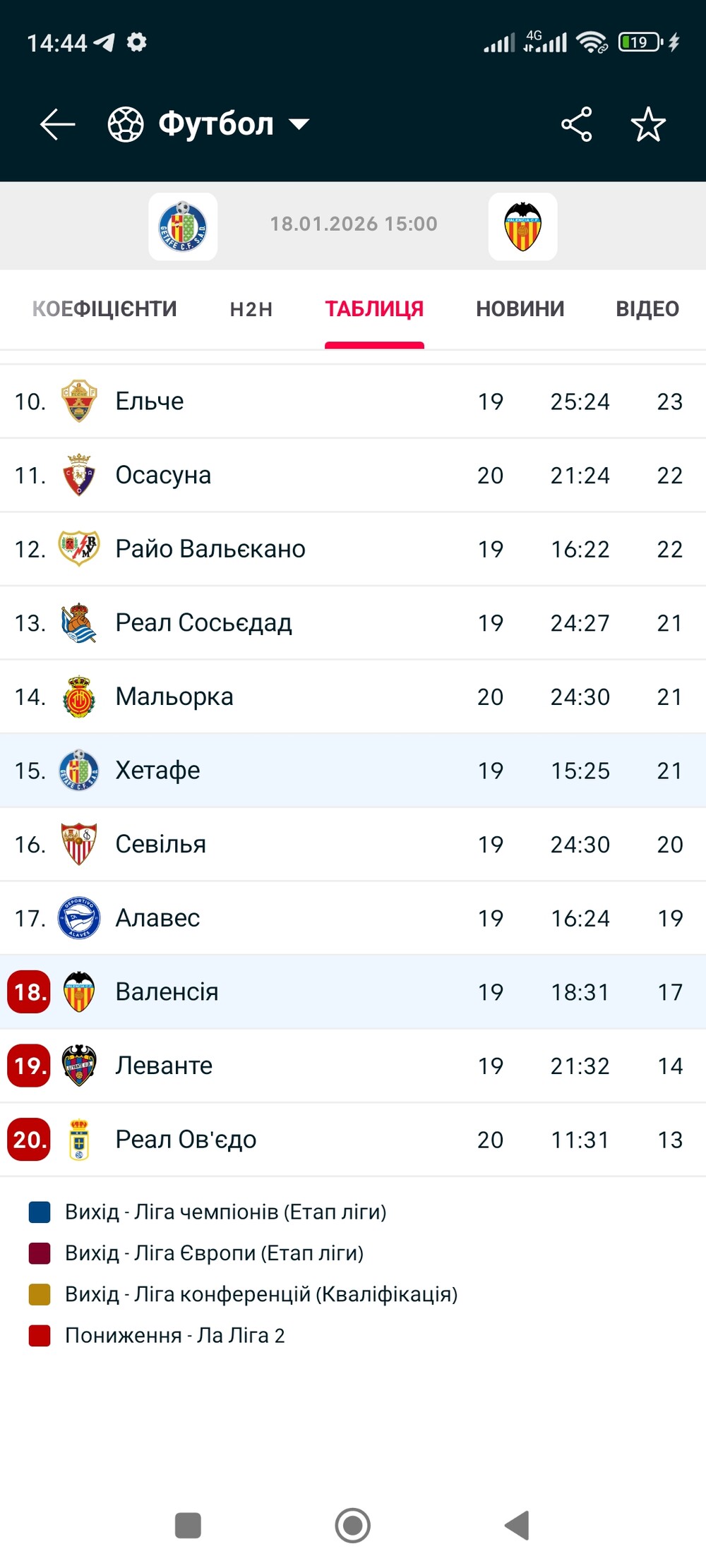Click the match date 18.01.2026 15:00
Viewport: 706px width, 1568px height.
354,224
